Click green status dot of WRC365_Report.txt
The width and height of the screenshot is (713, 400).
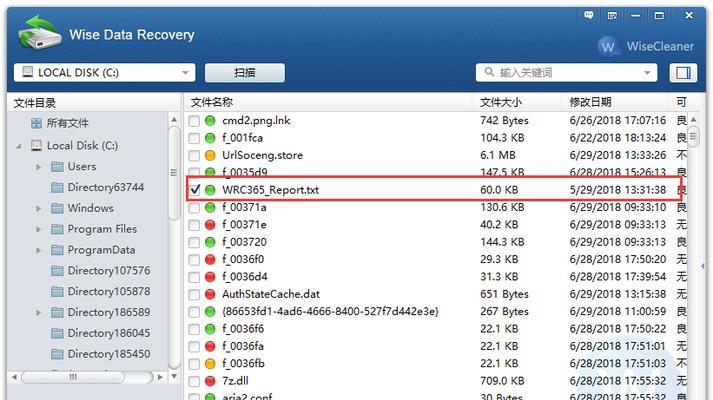pyautogui.click(x=210, y=190)
